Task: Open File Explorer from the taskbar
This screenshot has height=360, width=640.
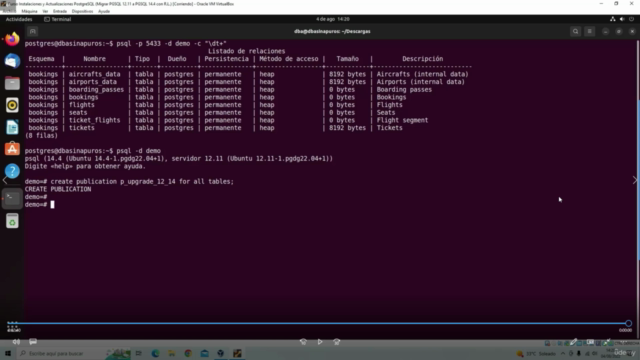Action: [171, 353]
